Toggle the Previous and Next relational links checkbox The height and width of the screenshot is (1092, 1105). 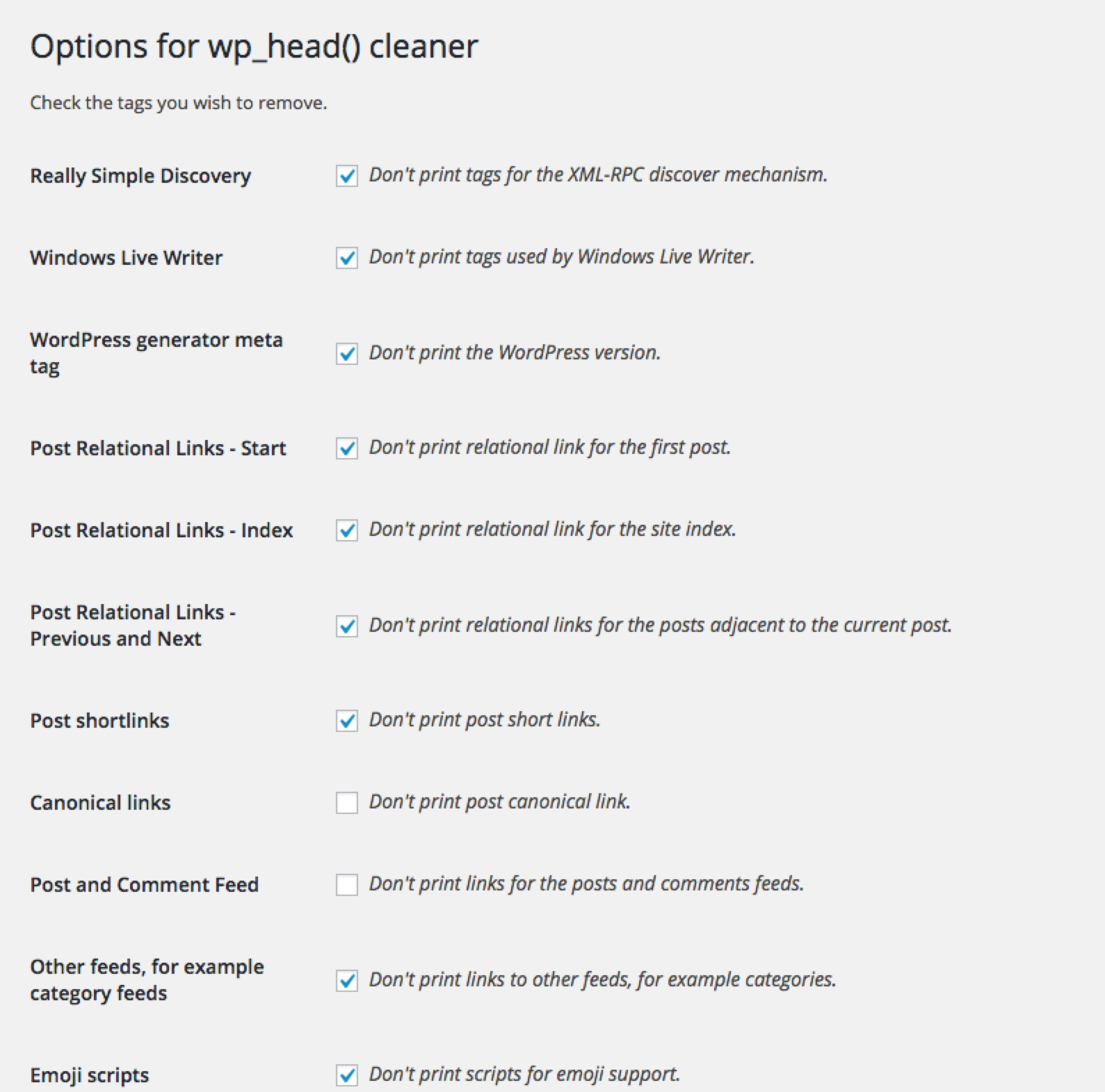click(347, 626)
